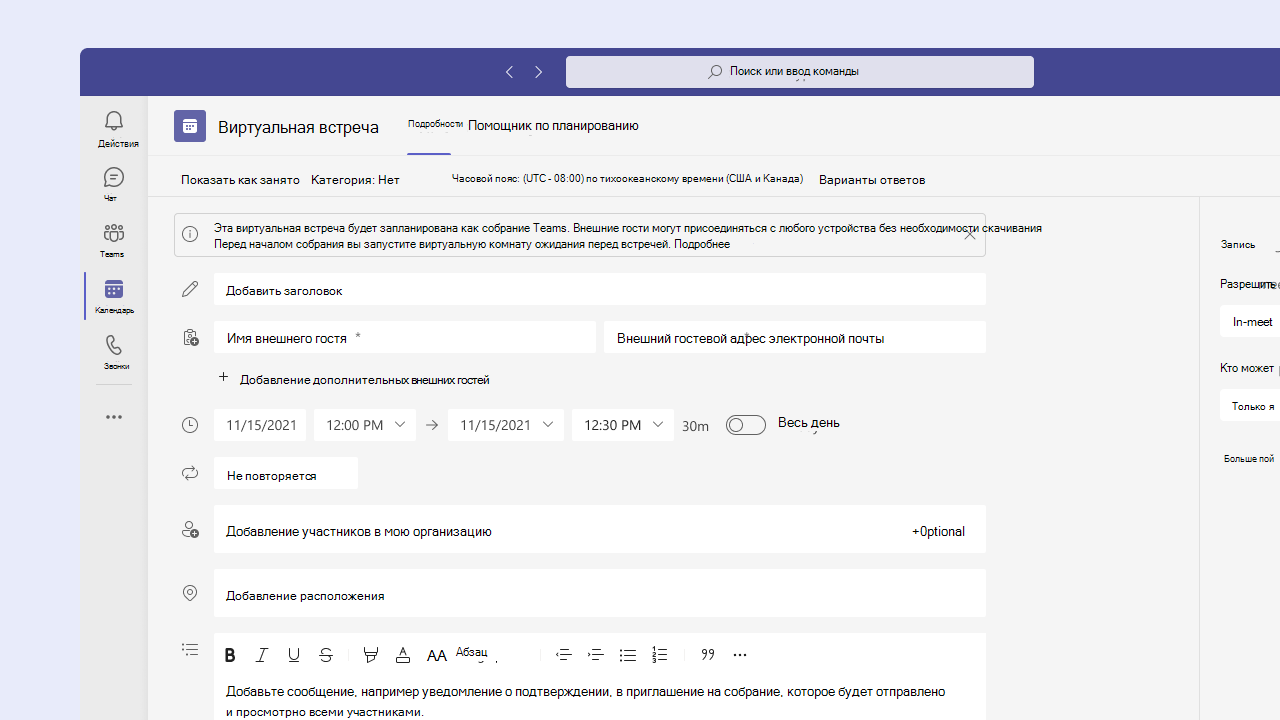1280x720 pixels.
Task: Click the Добавить заголовок title field
Action: (x=600, y=290)
